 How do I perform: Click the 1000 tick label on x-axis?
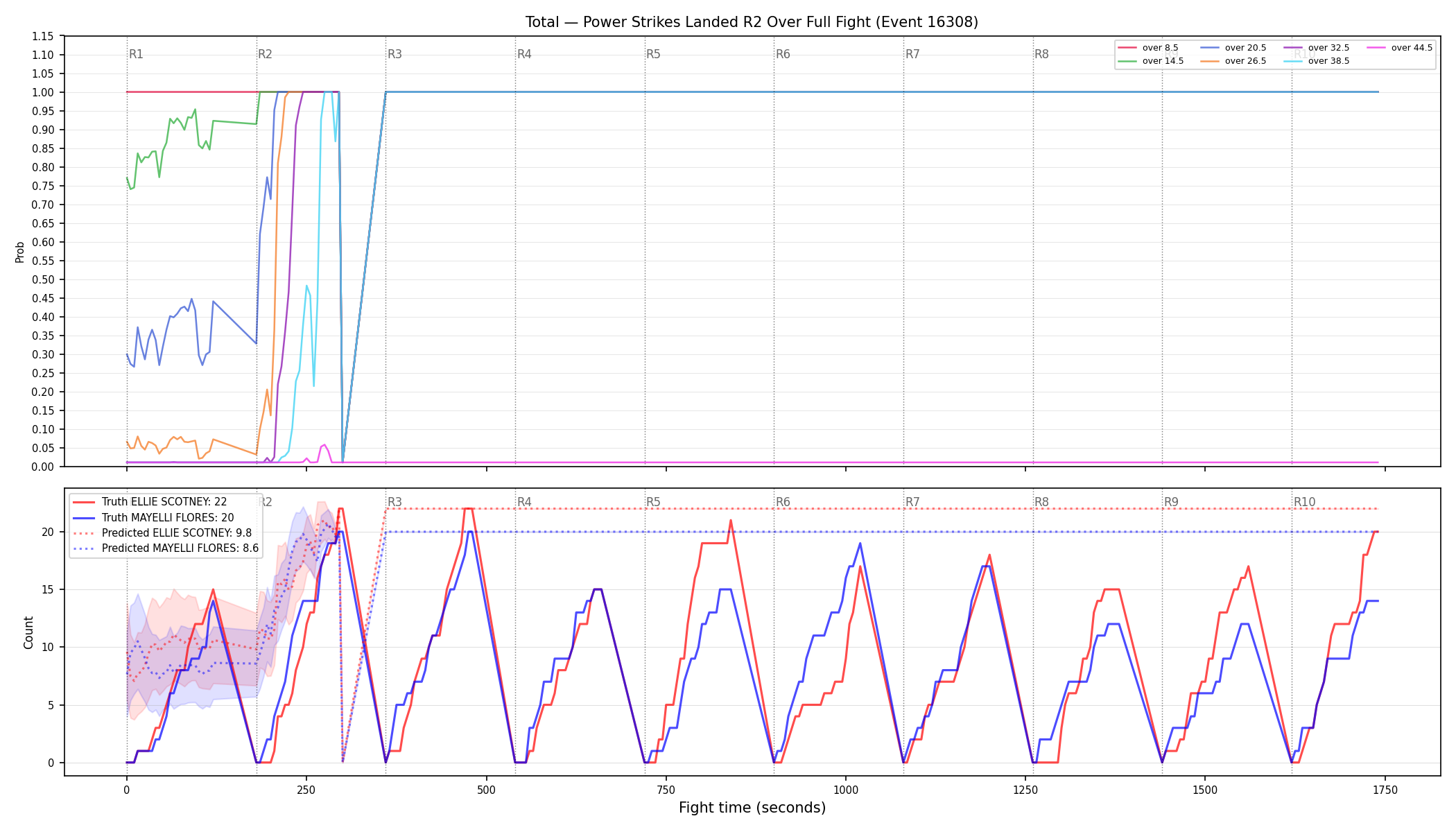pyautogui.click(x=845, y=790)
